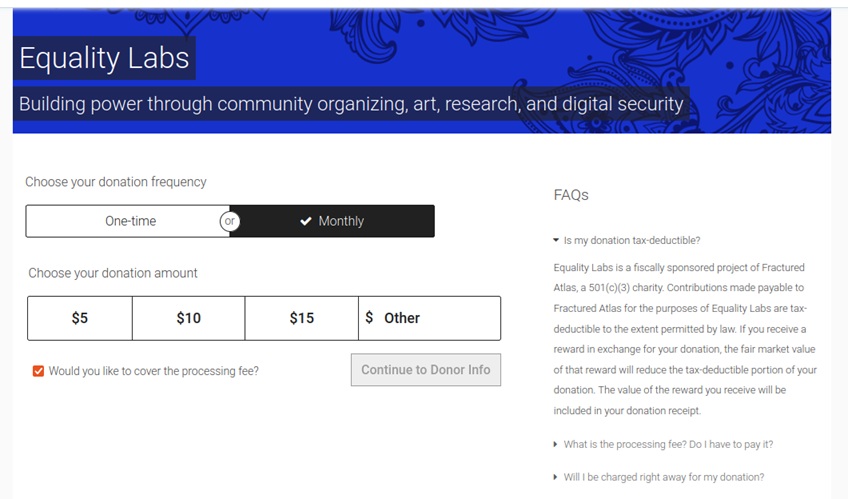Screen dimensions: 848x499
Task: Click the "Building power through community organizing" tagline
Action: [351, 104]
